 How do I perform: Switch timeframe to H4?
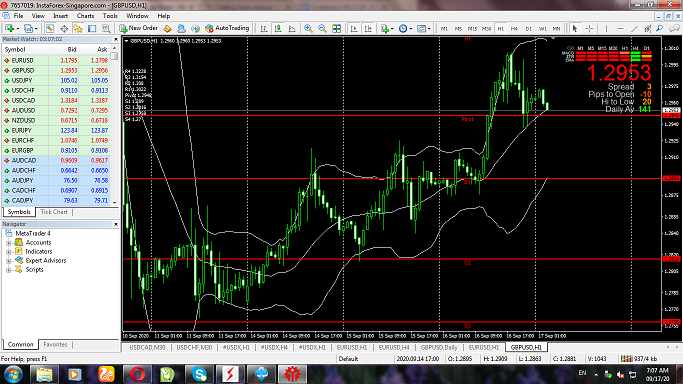click(x=514, y=29)
